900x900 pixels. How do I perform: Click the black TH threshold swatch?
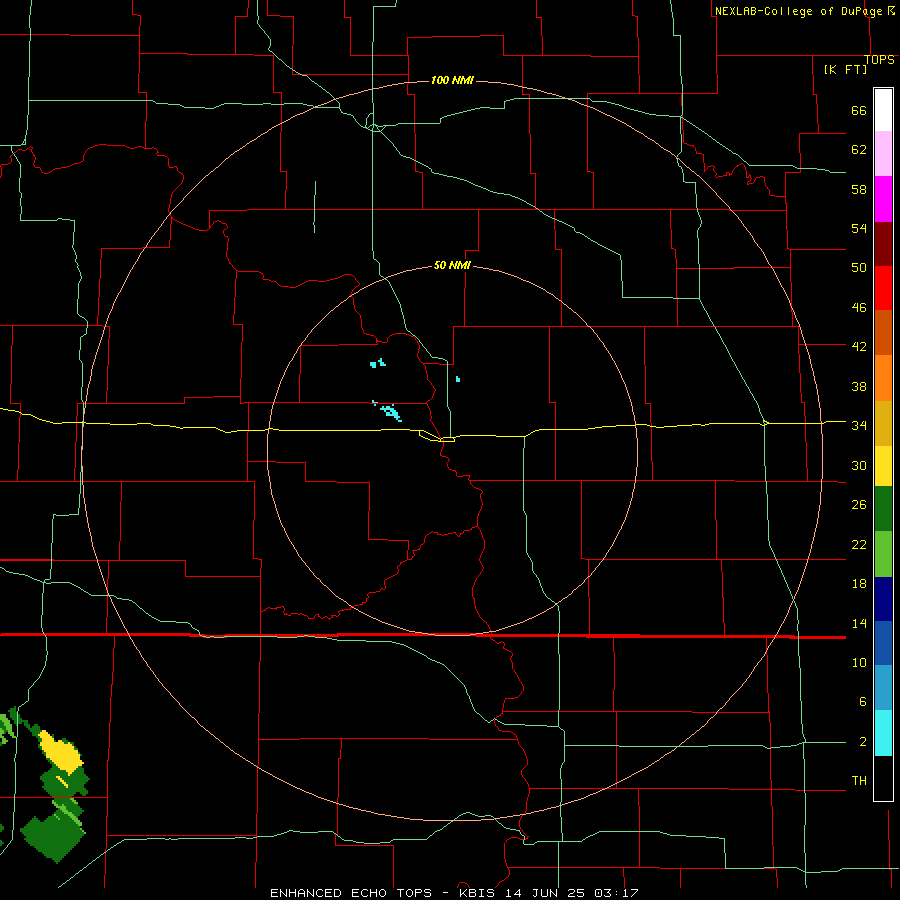coord(883,778)
